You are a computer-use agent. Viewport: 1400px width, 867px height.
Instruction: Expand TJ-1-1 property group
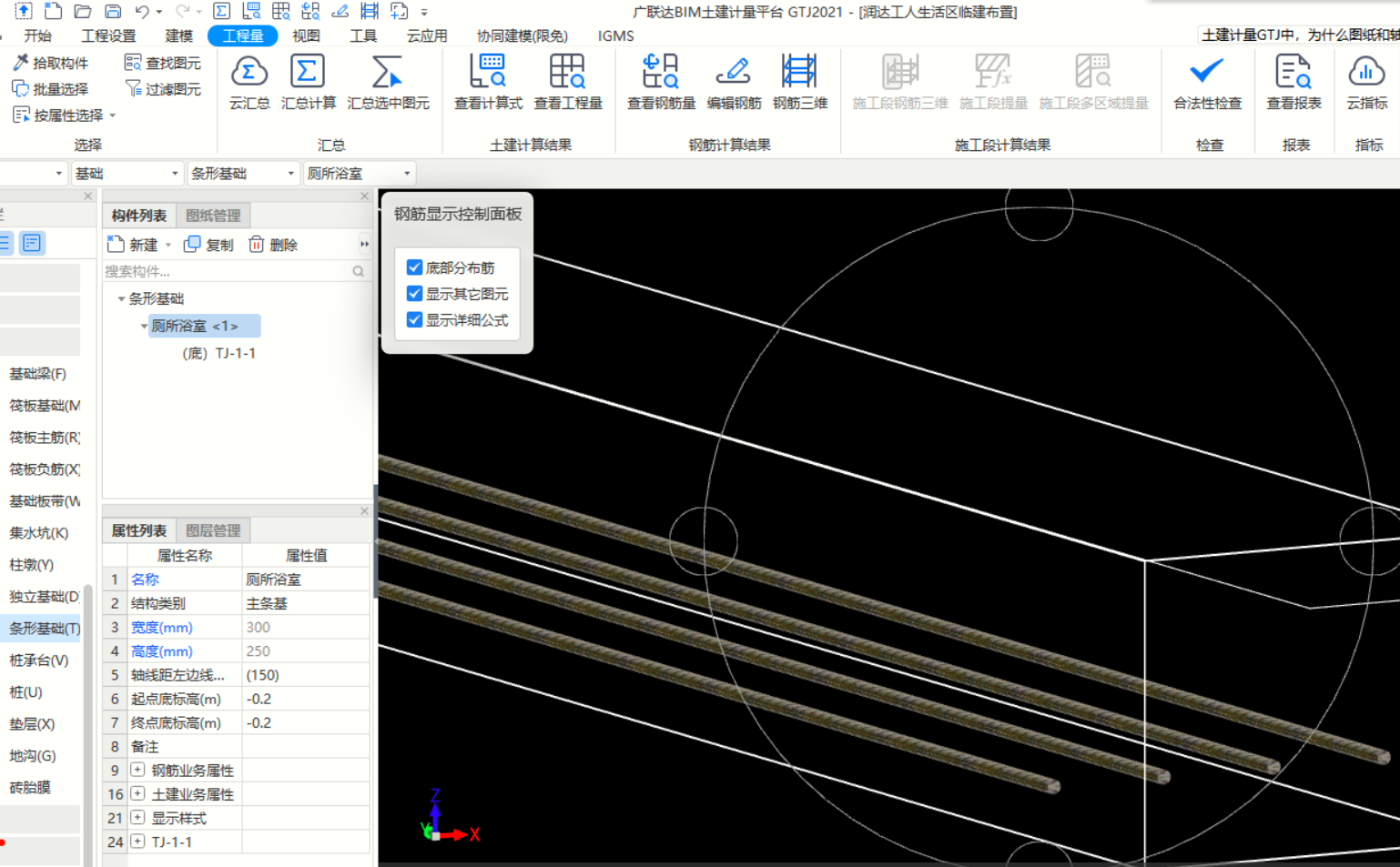click(x=137, y=842)
